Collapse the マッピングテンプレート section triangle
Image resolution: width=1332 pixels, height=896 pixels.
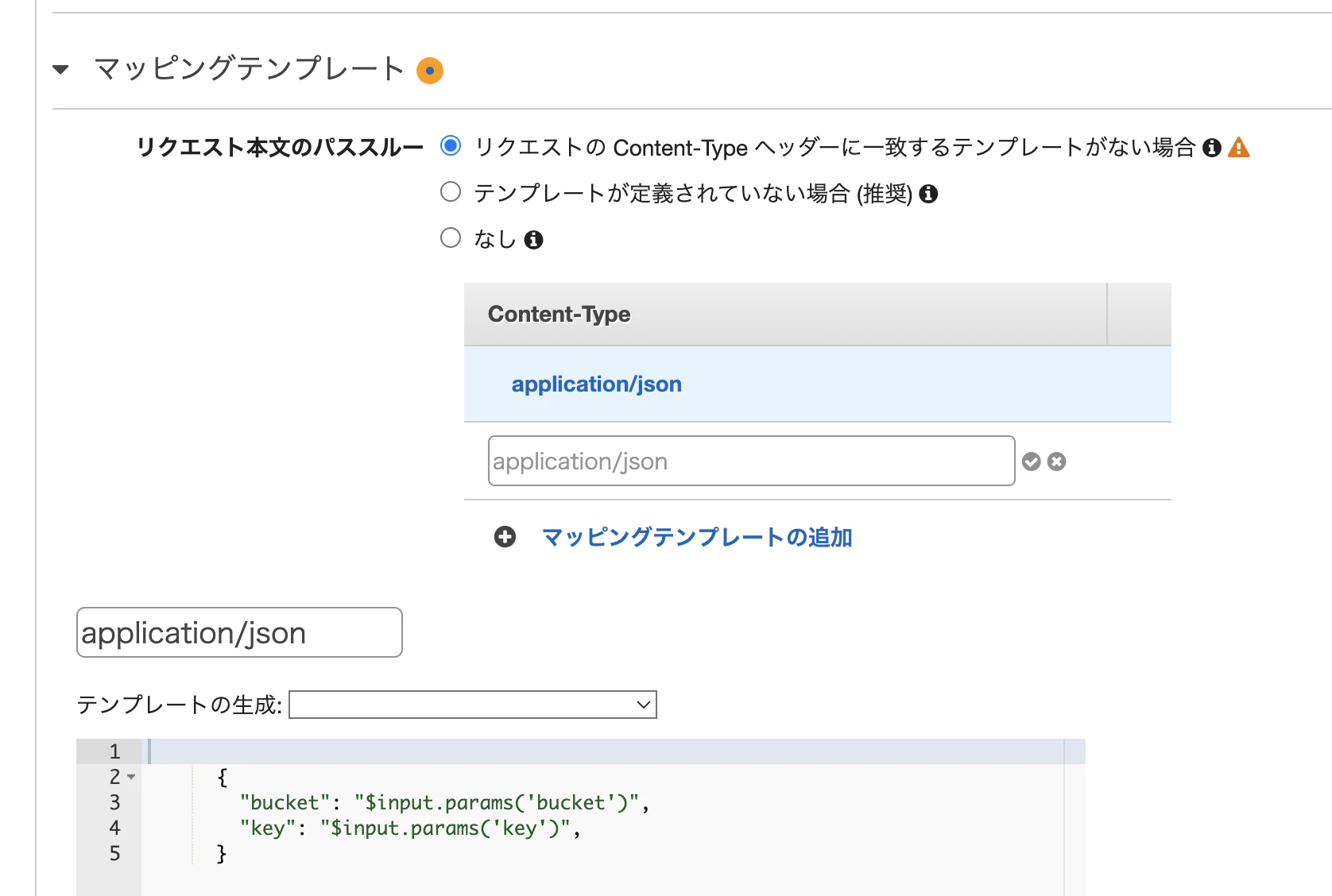[60, 70]
